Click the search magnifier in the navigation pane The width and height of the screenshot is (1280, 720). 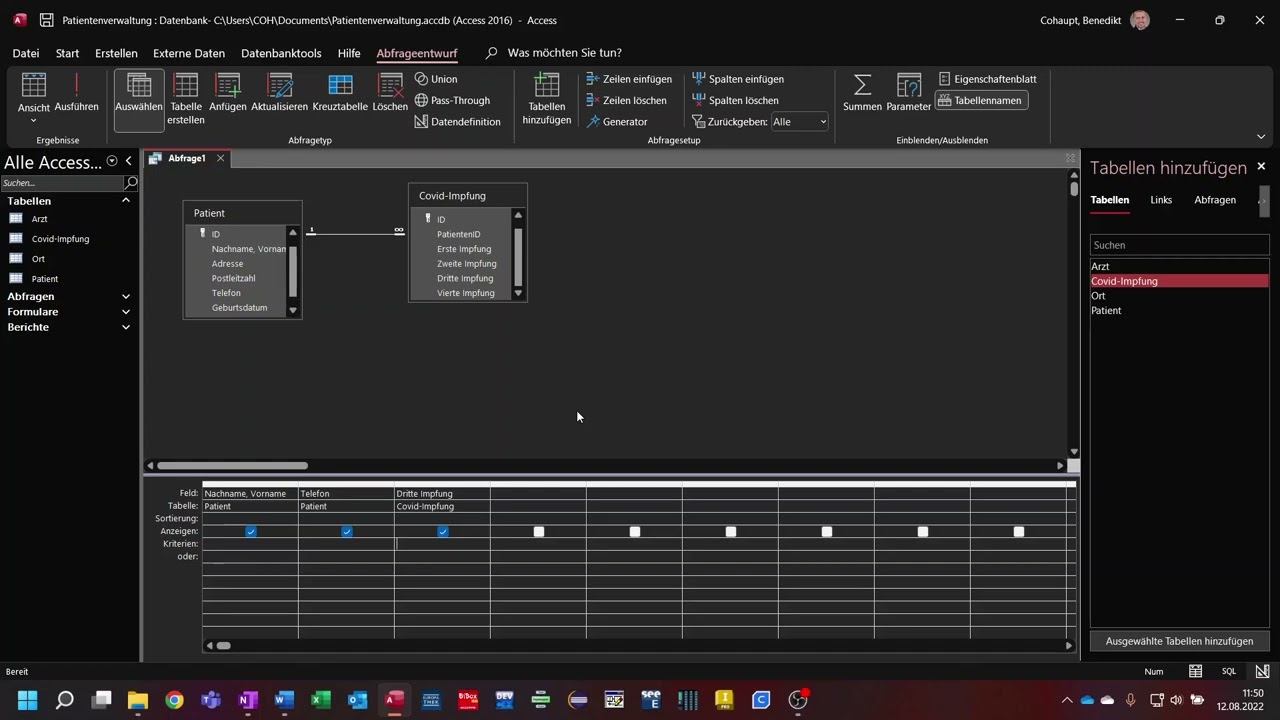click(130, 183)
